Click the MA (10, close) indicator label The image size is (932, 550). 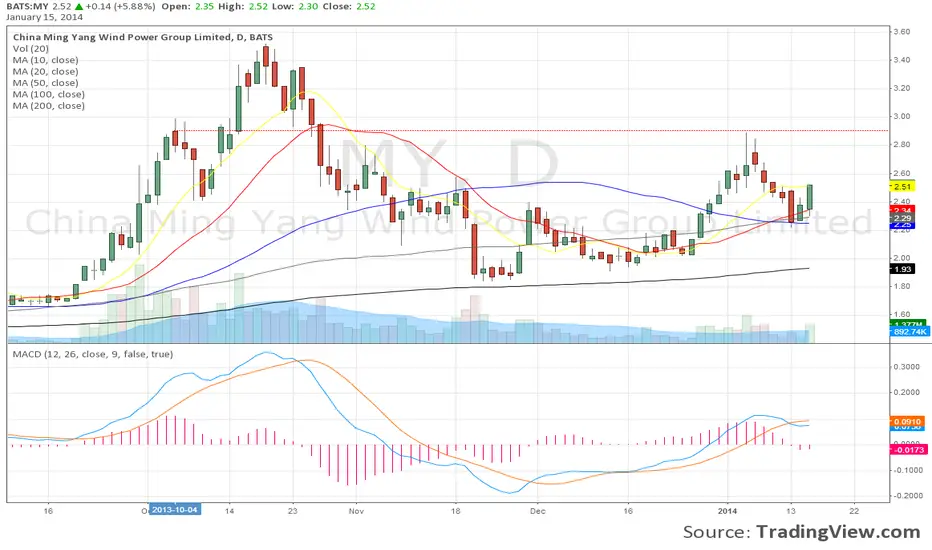(45, 60)
